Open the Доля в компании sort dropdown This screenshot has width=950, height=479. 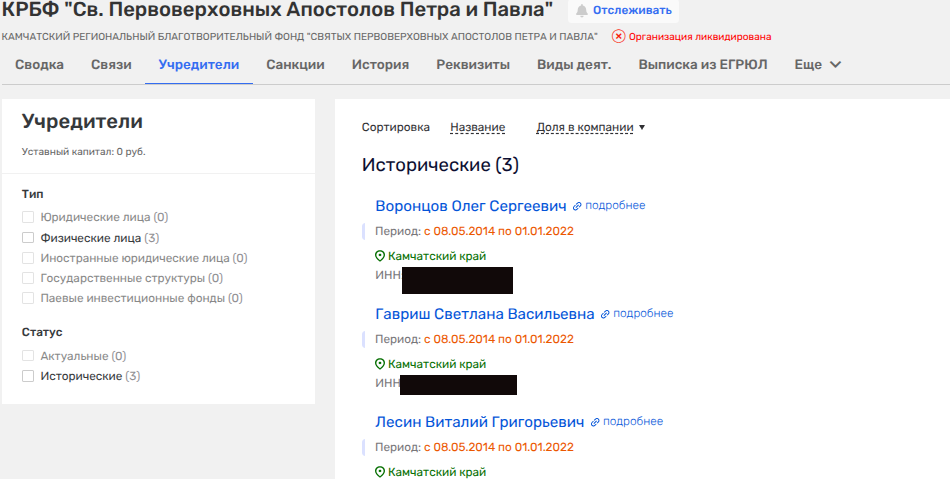[x=590, y=127]
